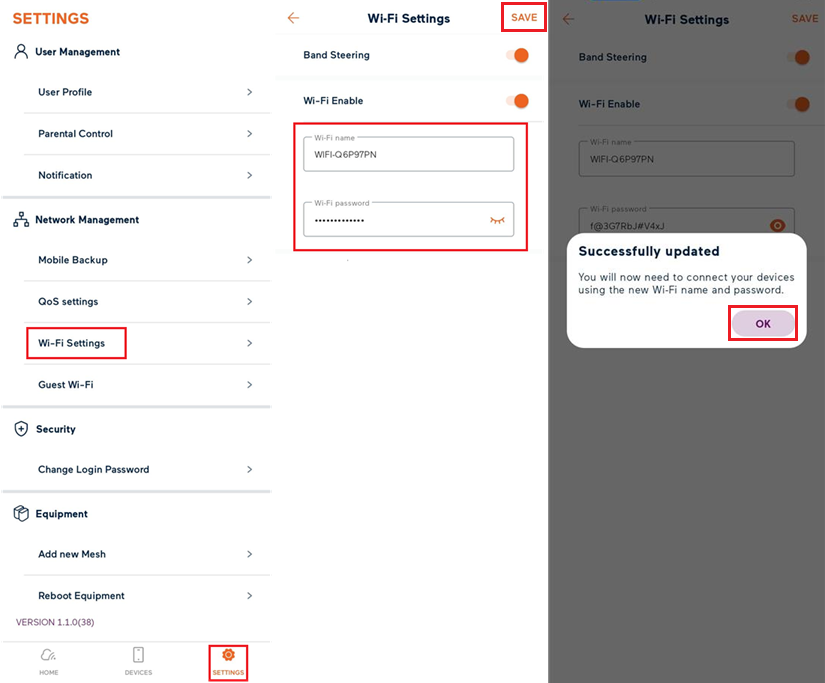The height and width of the screenshot is (683, 825).
Task: Toggle Band Steering off
Action: (518, 55)
